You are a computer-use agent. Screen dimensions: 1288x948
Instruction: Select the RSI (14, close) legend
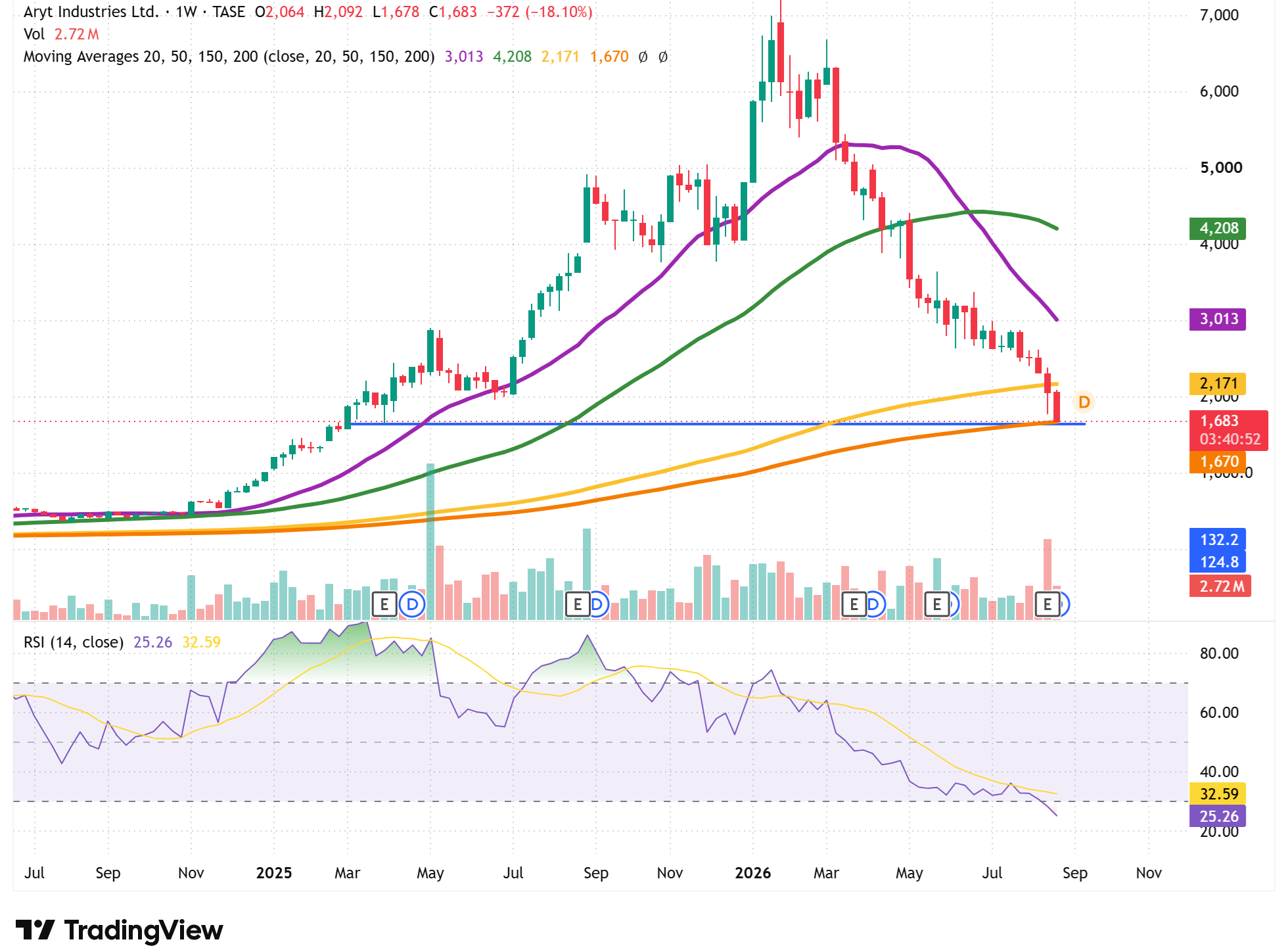[x=74, y=642]
